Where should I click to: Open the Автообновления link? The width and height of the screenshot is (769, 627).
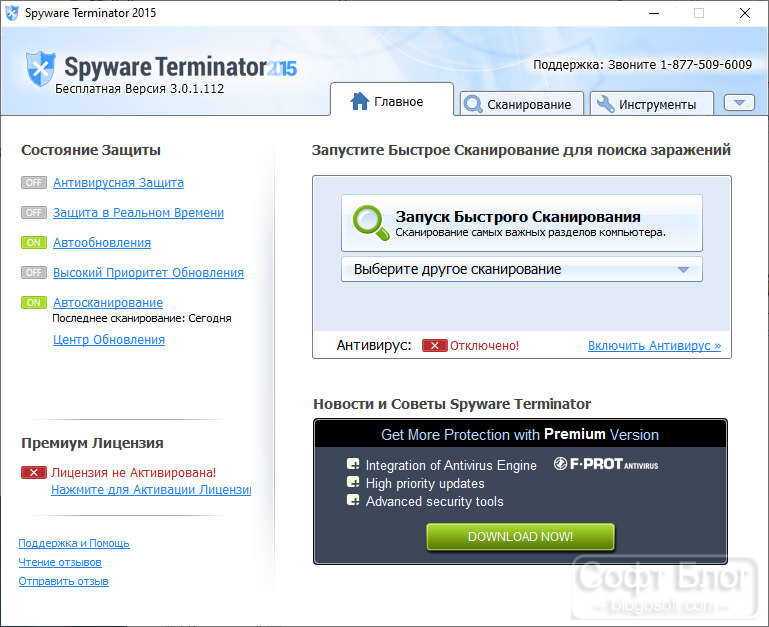pos(102,242)
